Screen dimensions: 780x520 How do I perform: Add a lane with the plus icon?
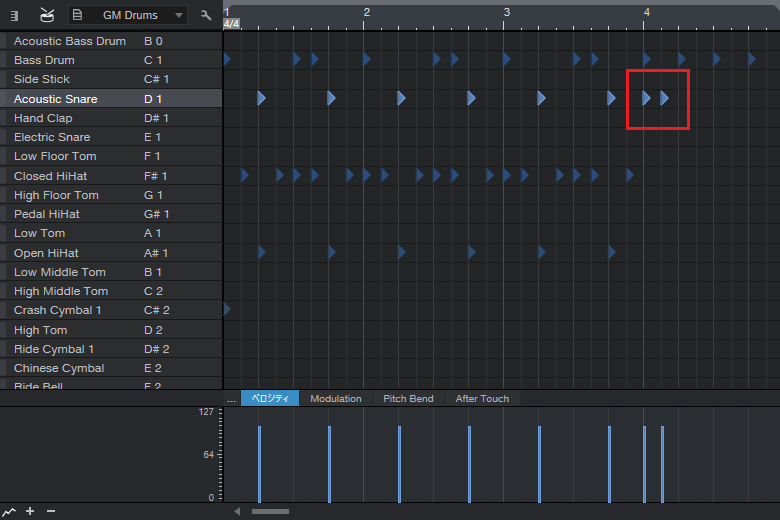pos(30,511)
